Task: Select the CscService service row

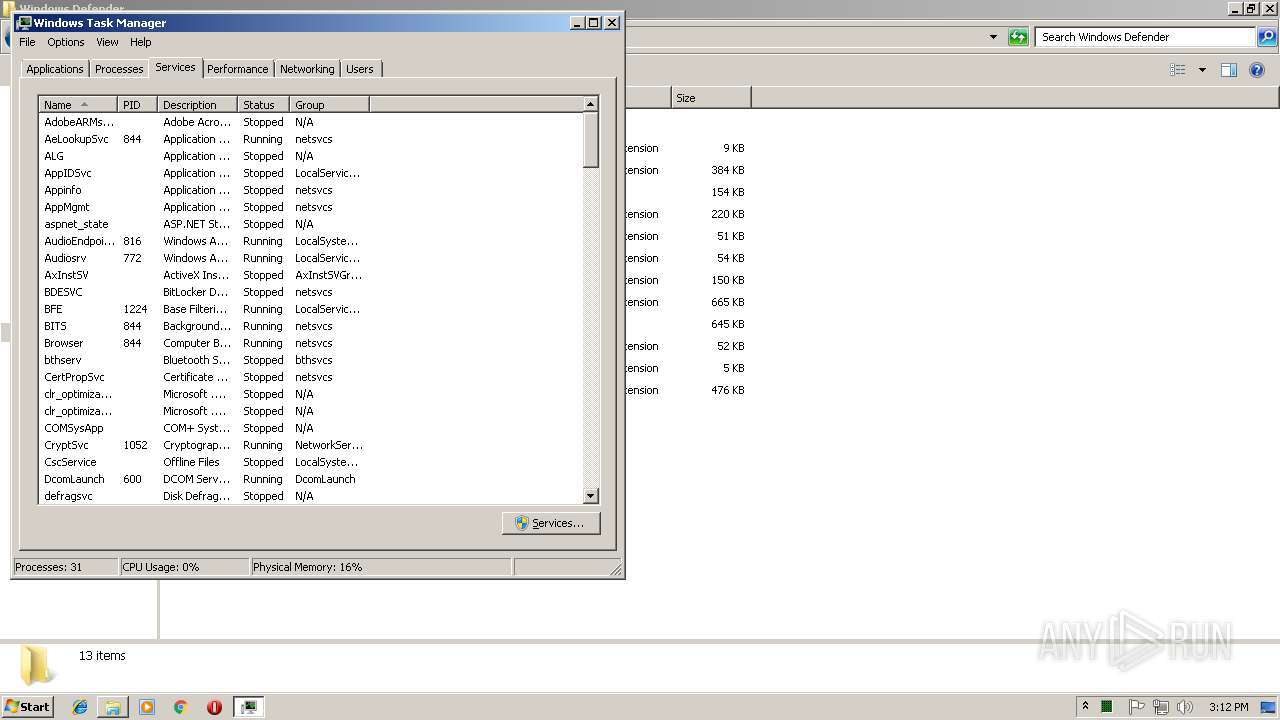Action: point(310,462)
